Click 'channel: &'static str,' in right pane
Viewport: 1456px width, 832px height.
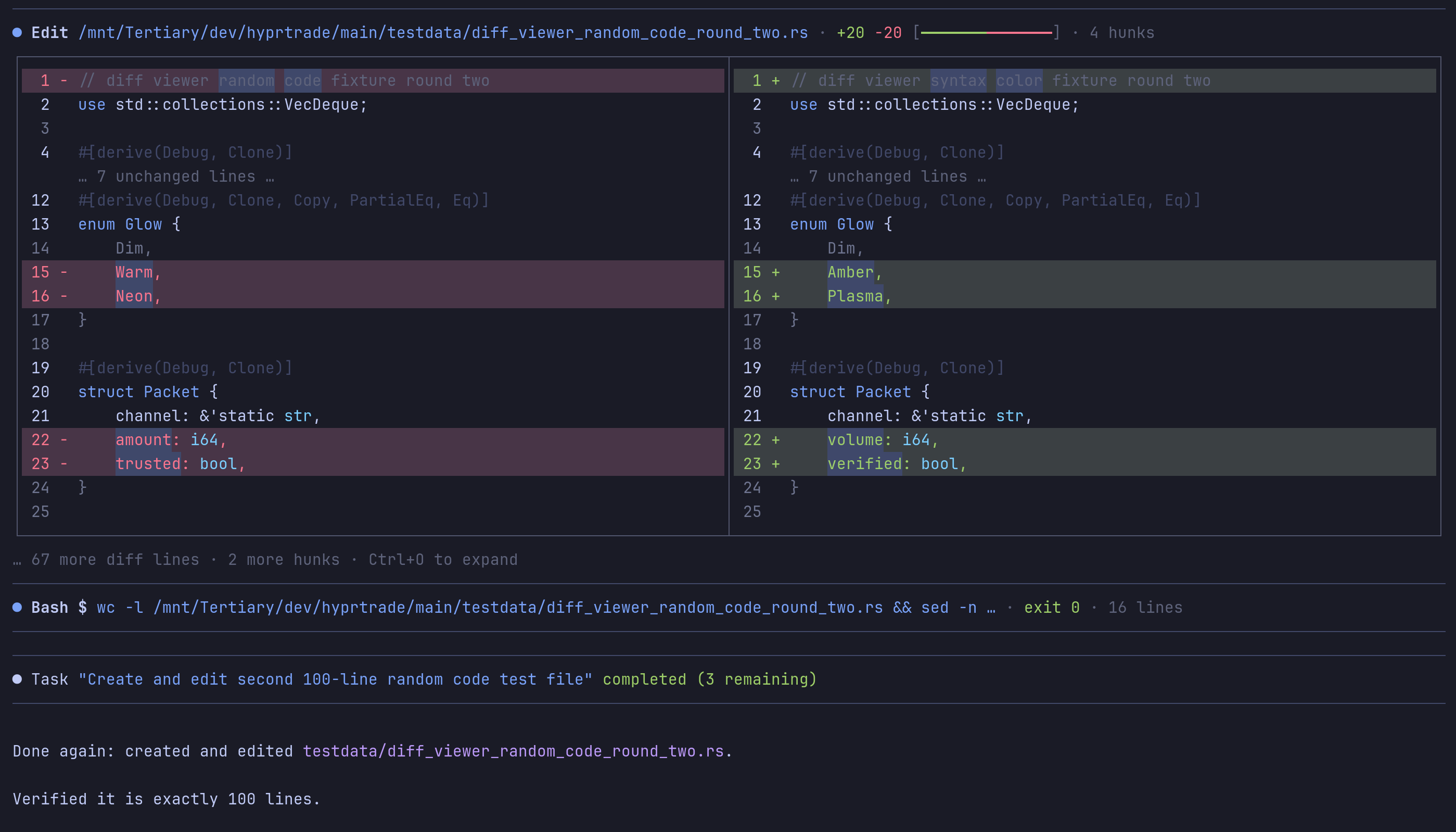(930, 416)
